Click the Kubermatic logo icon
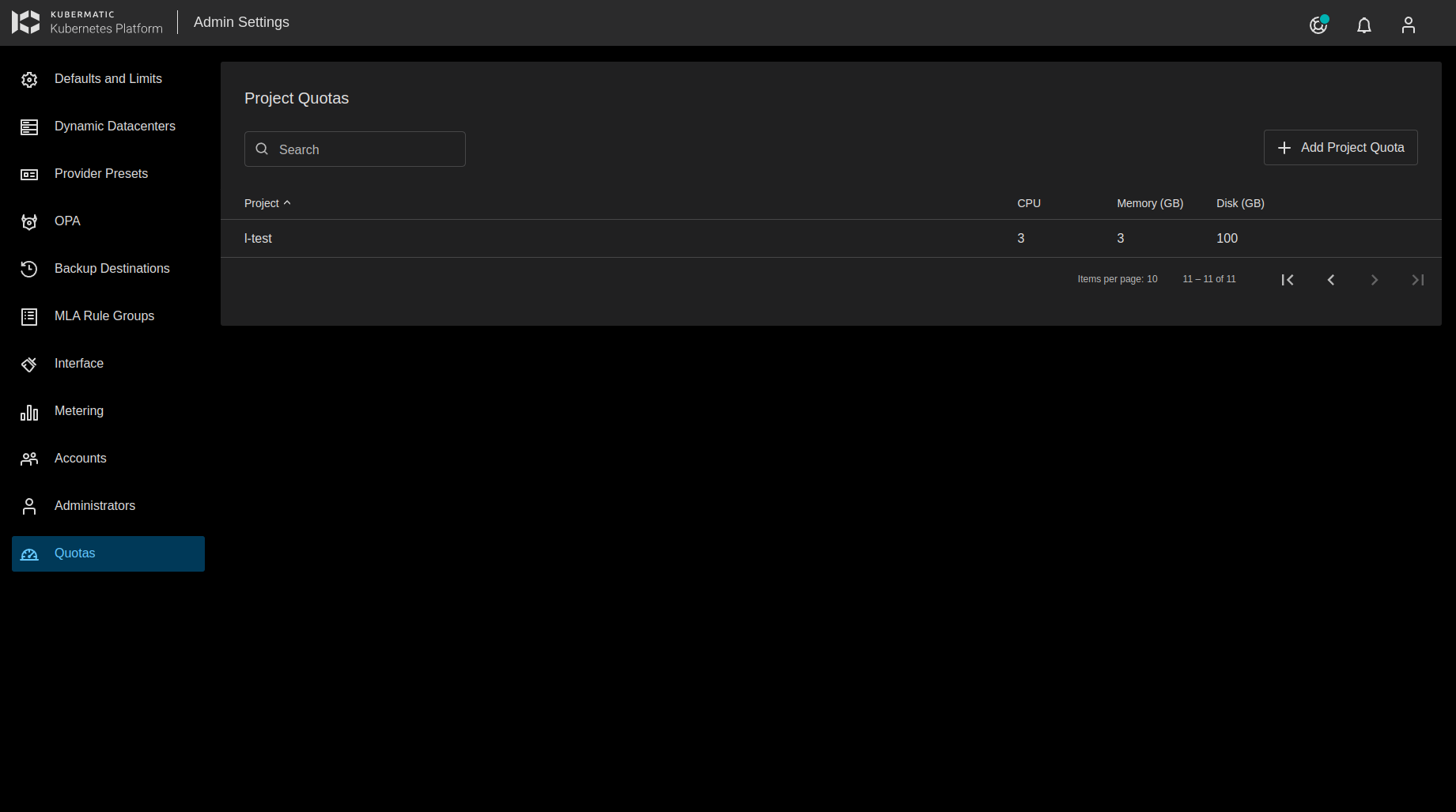Screen dimensions: 1456x812 26,22
